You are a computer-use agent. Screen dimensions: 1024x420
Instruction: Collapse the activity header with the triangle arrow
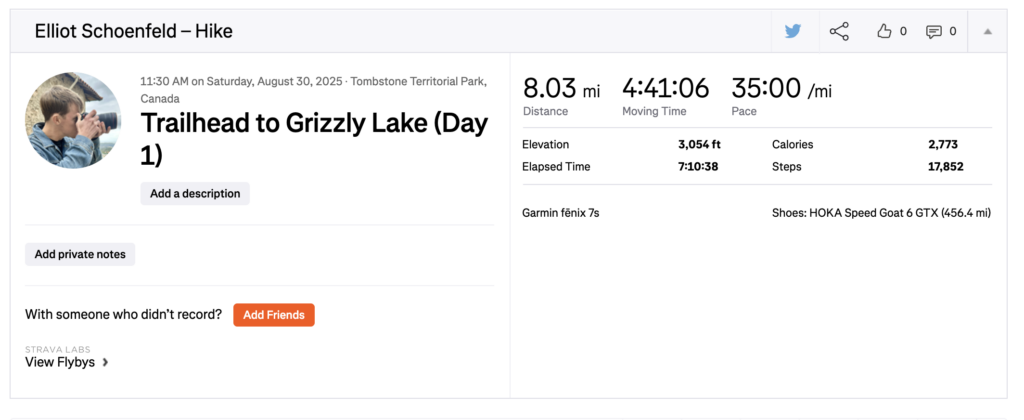(x=987, y=31)
